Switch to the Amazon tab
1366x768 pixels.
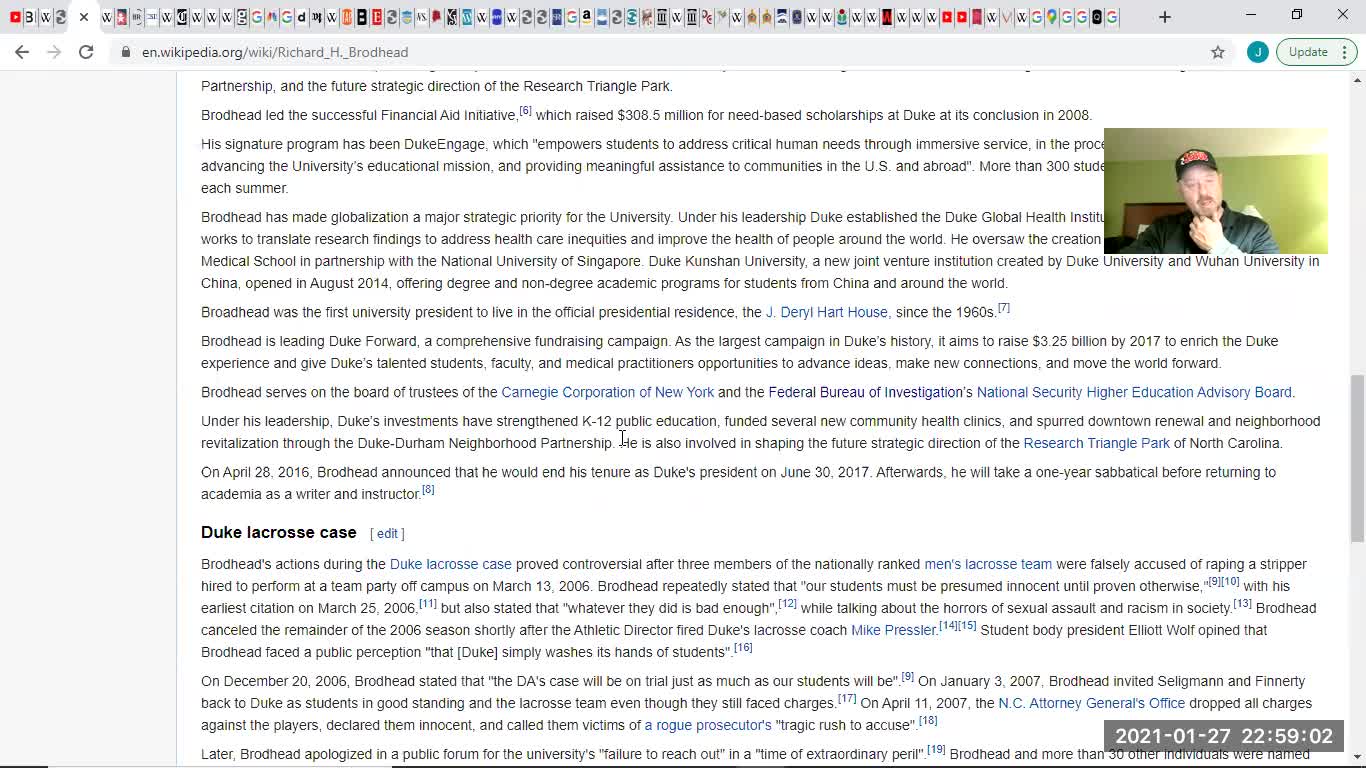587,17
